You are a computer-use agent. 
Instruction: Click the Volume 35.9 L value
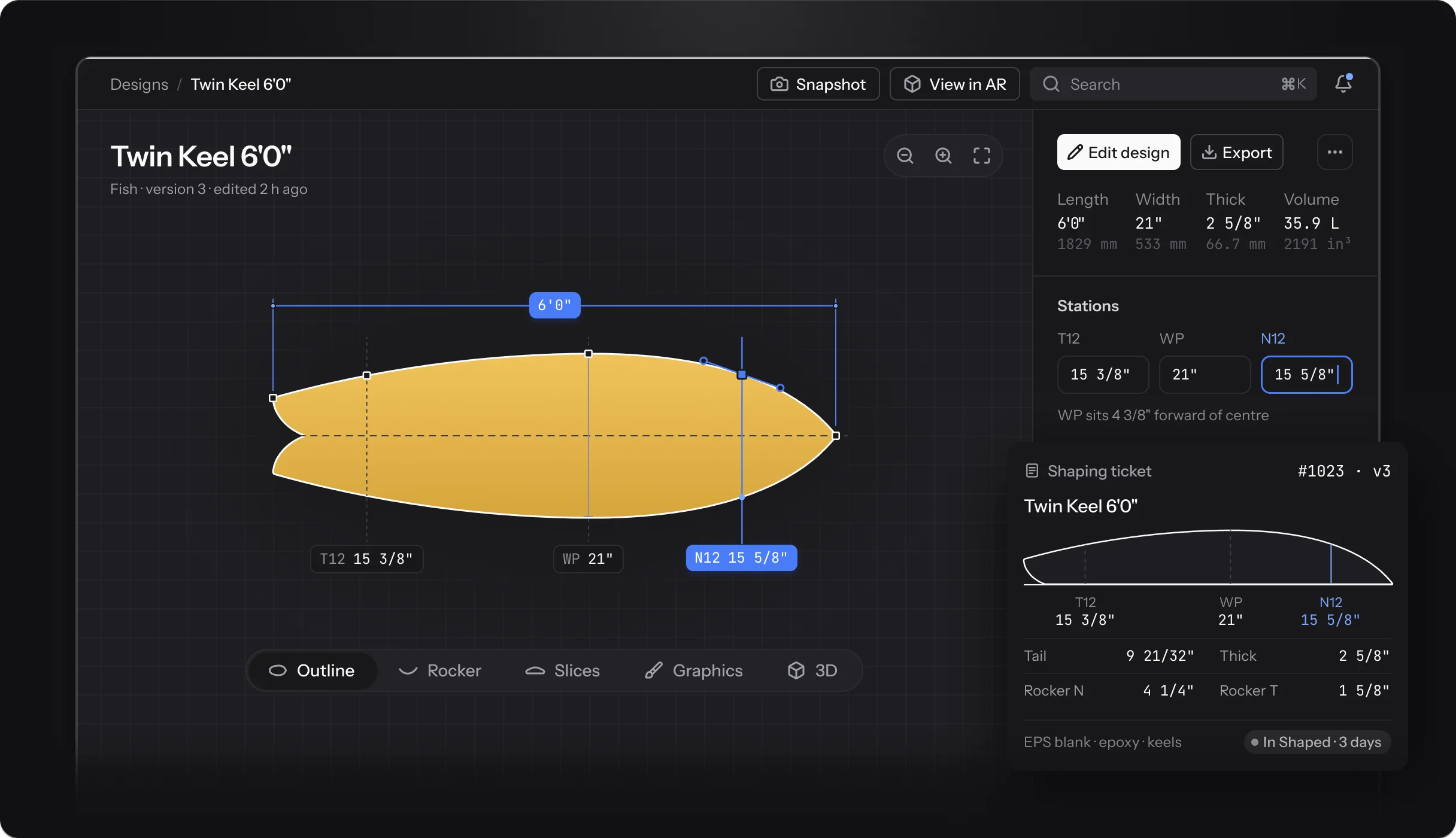pos(1311,223)
